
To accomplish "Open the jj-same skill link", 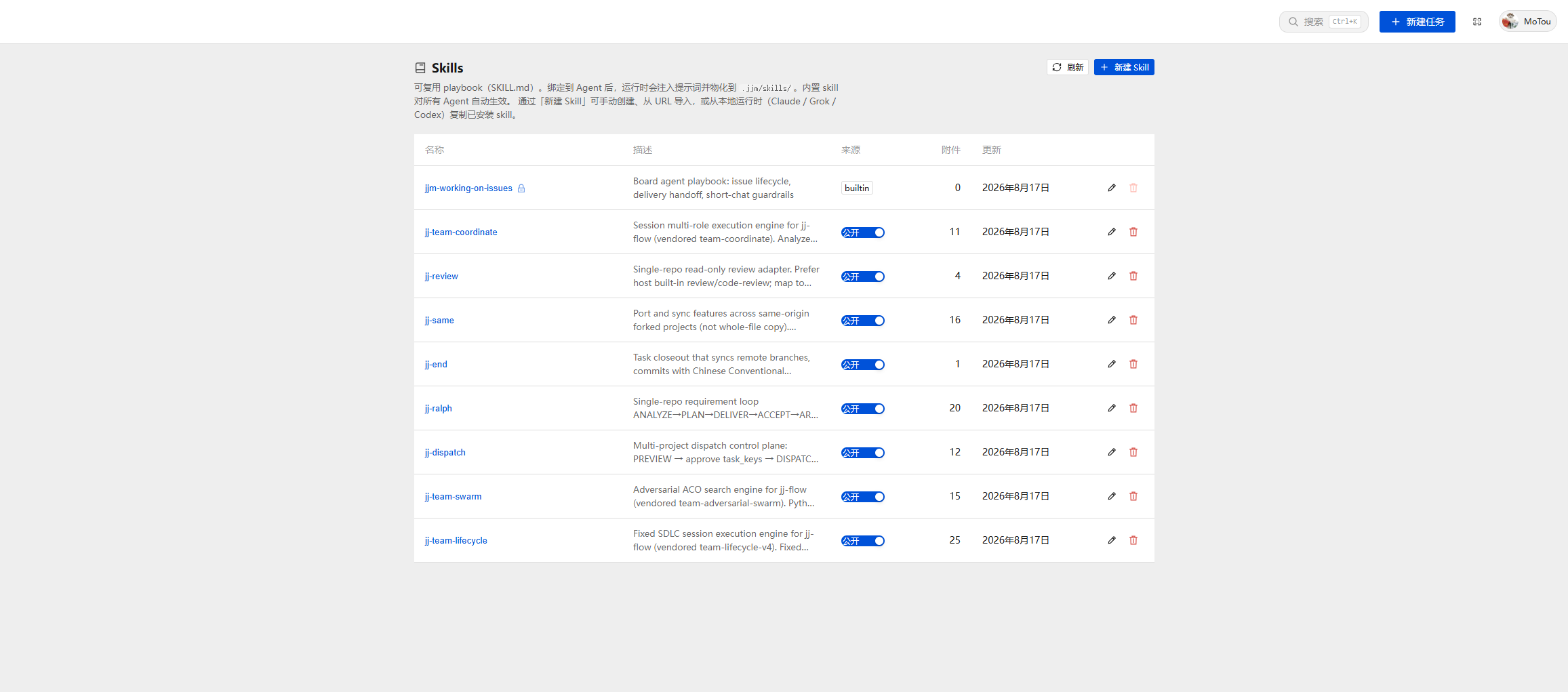I will click(439, 321).
